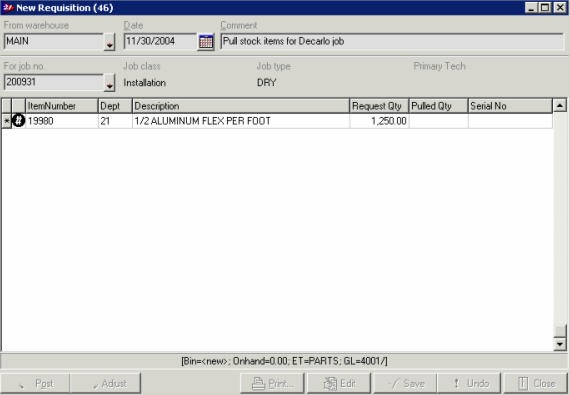Click the Adjust button
Viewport: 570px width, 395px height.
pyautogui.click(x=105, y=383)
